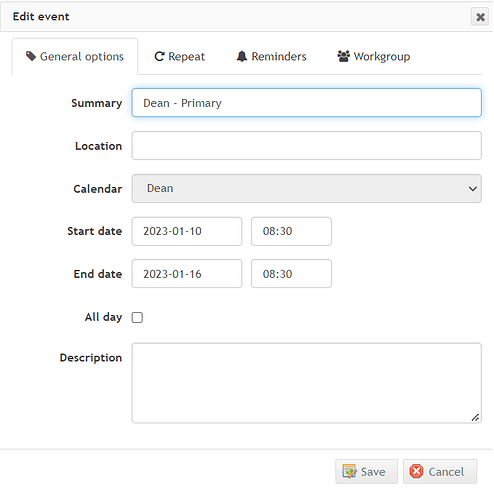Open the Calendar dropdown showing Dean
Image resolution: width=494 pixels, height=499 pixels.
pos(306,188)
